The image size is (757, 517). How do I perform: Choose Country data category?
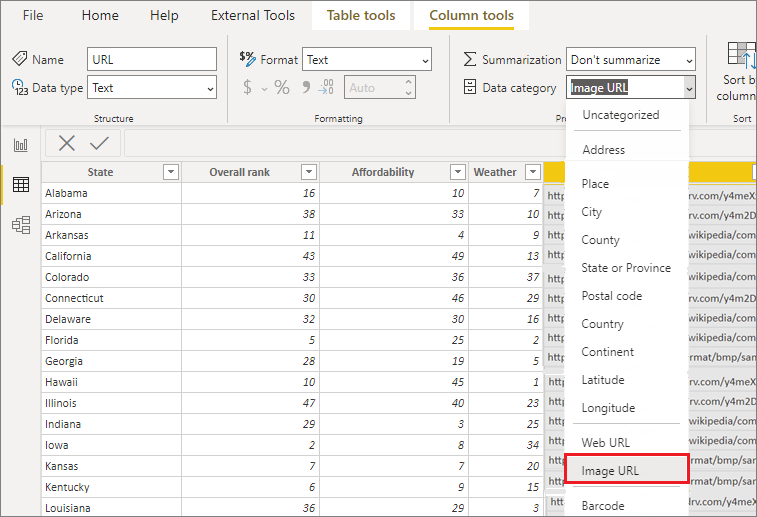(602, 324)
